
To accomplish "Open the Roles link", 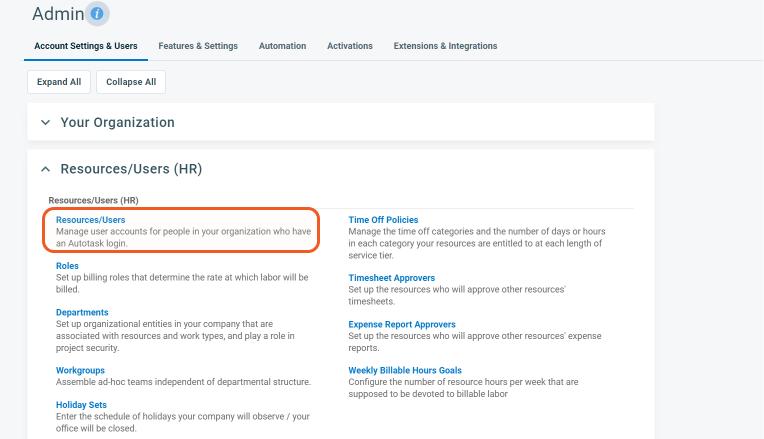I will [x=67, y=266].
